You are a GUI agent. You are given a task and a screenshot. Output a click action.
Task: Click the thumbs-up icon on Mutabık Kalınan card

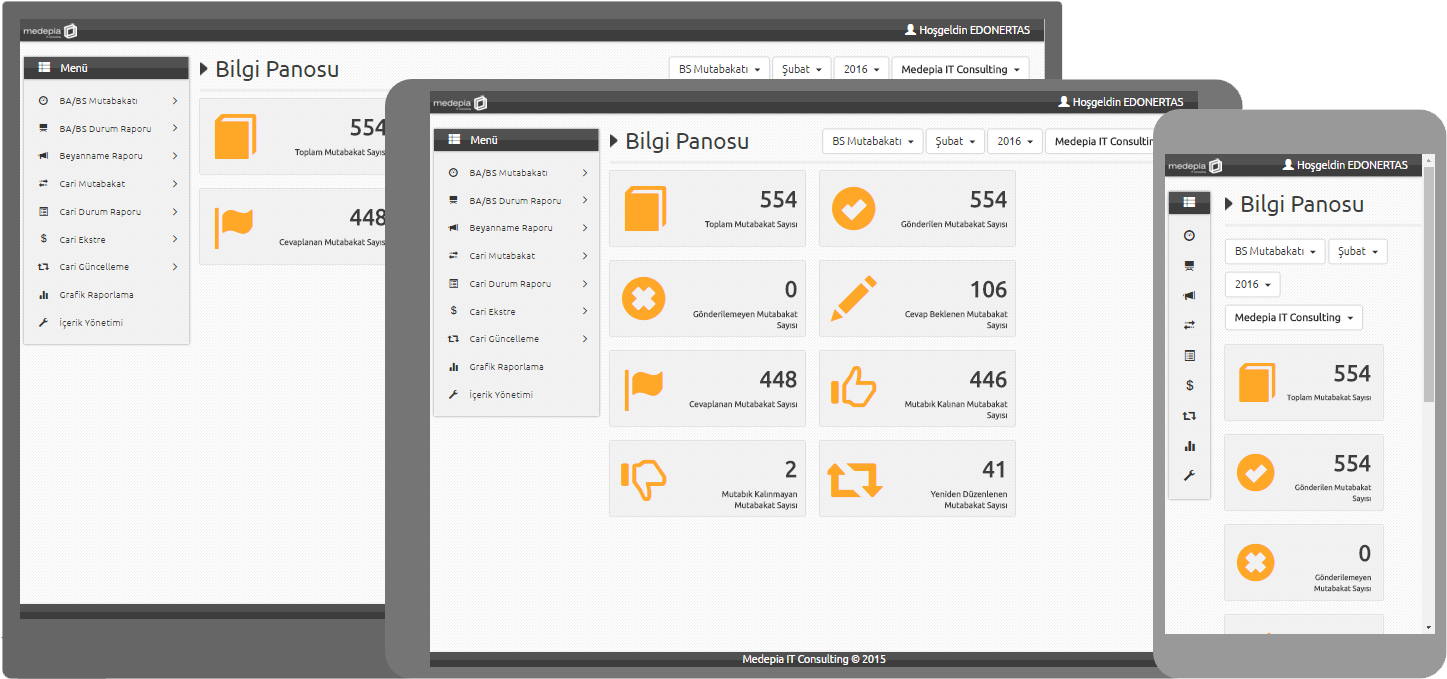coord(853,388)
